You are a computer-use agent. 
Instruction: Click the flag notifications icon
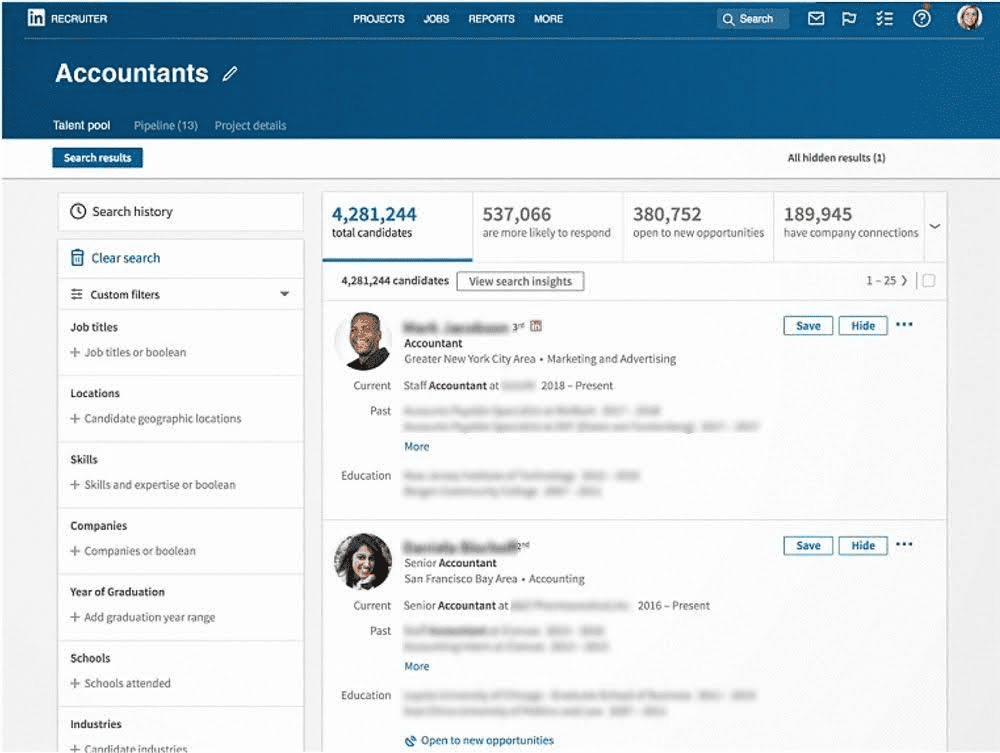pos(850,18)
